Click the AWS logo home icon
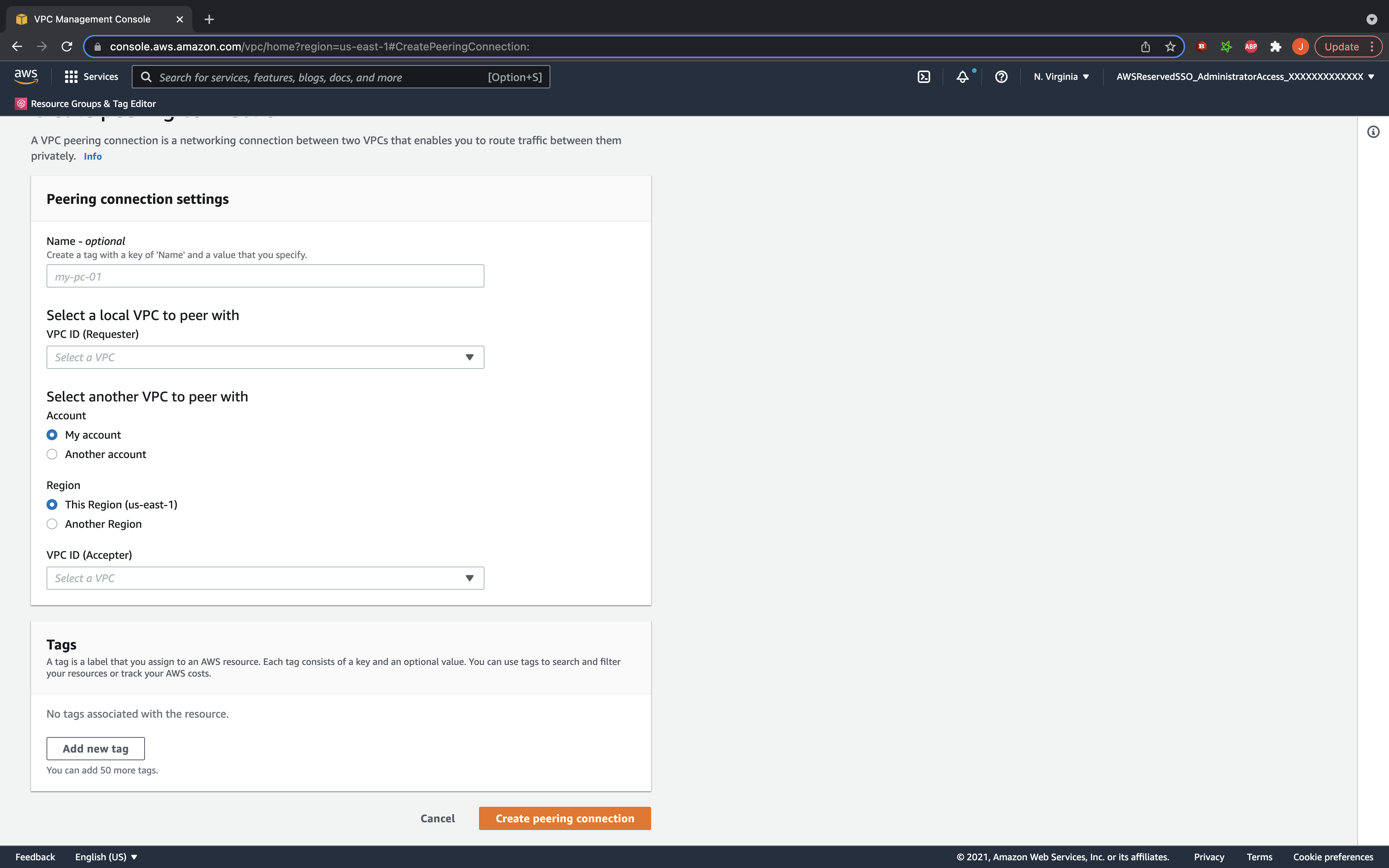1389x868 pixels. coord(26,76)
